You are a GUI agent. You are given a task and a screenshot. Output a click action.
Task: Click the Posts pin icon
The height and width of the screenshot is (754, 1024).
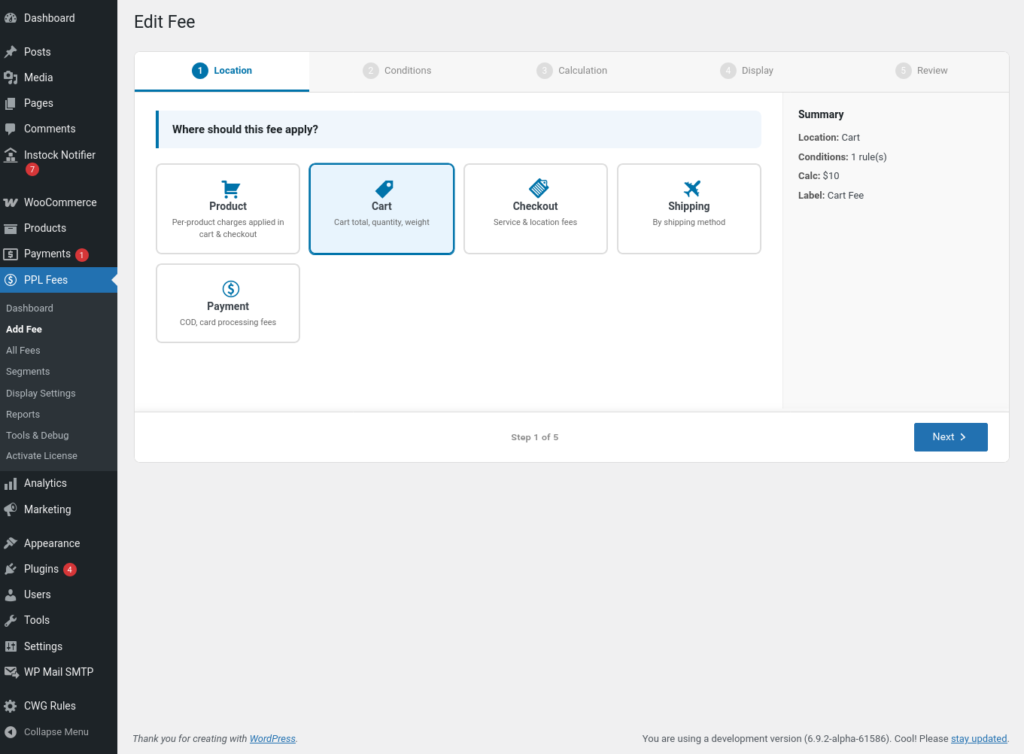(x=10, y=52)
